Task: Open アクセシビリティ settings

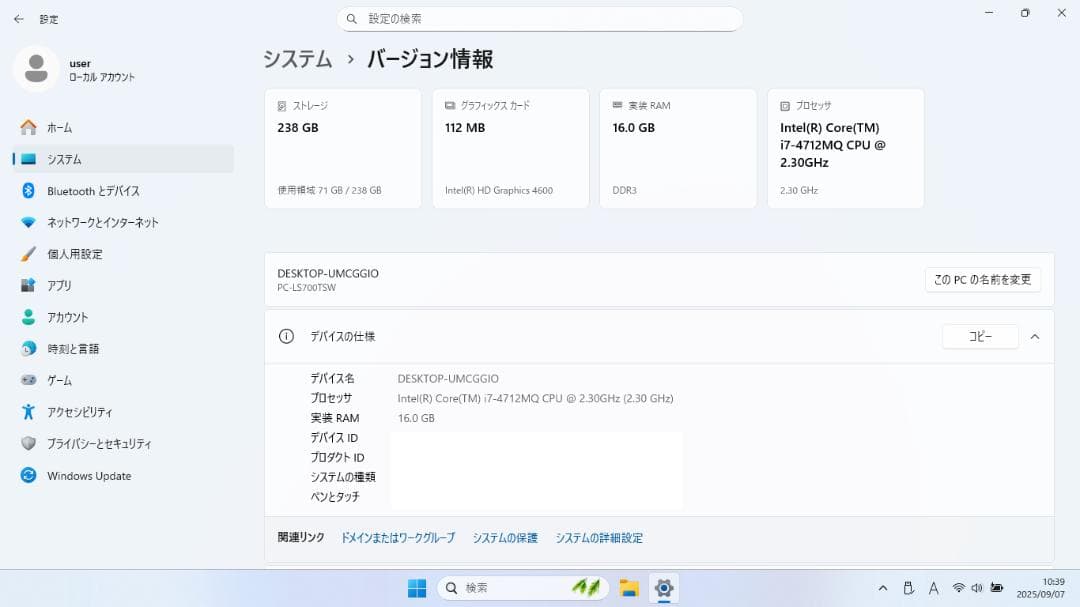Action: tap(84, 411)
